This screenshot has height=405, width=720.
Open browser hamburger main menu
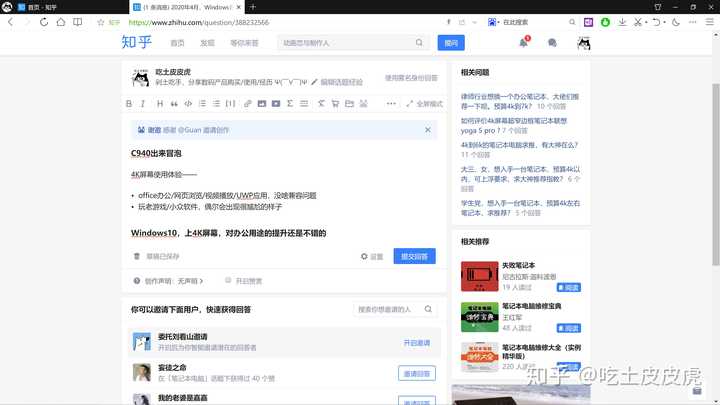[709, 22]
